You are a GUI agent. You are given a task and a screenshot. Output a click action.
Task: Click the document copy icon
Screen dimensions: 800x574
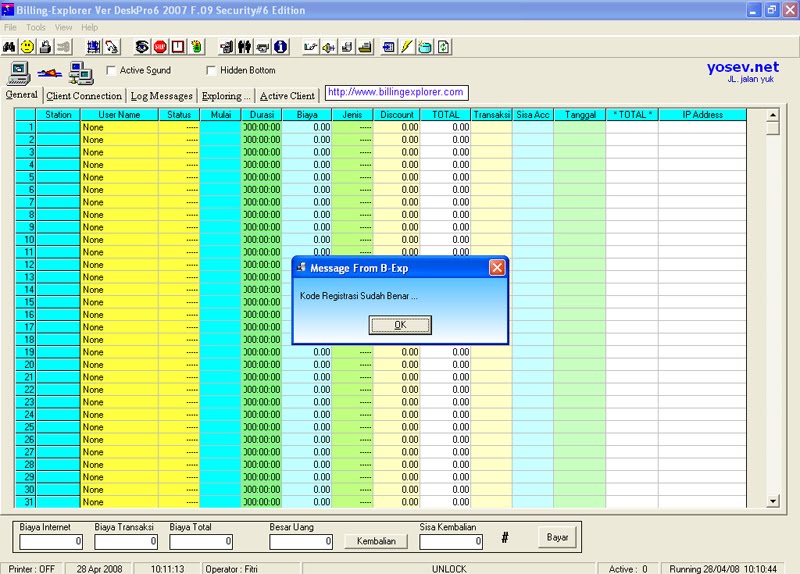[347, 47]
